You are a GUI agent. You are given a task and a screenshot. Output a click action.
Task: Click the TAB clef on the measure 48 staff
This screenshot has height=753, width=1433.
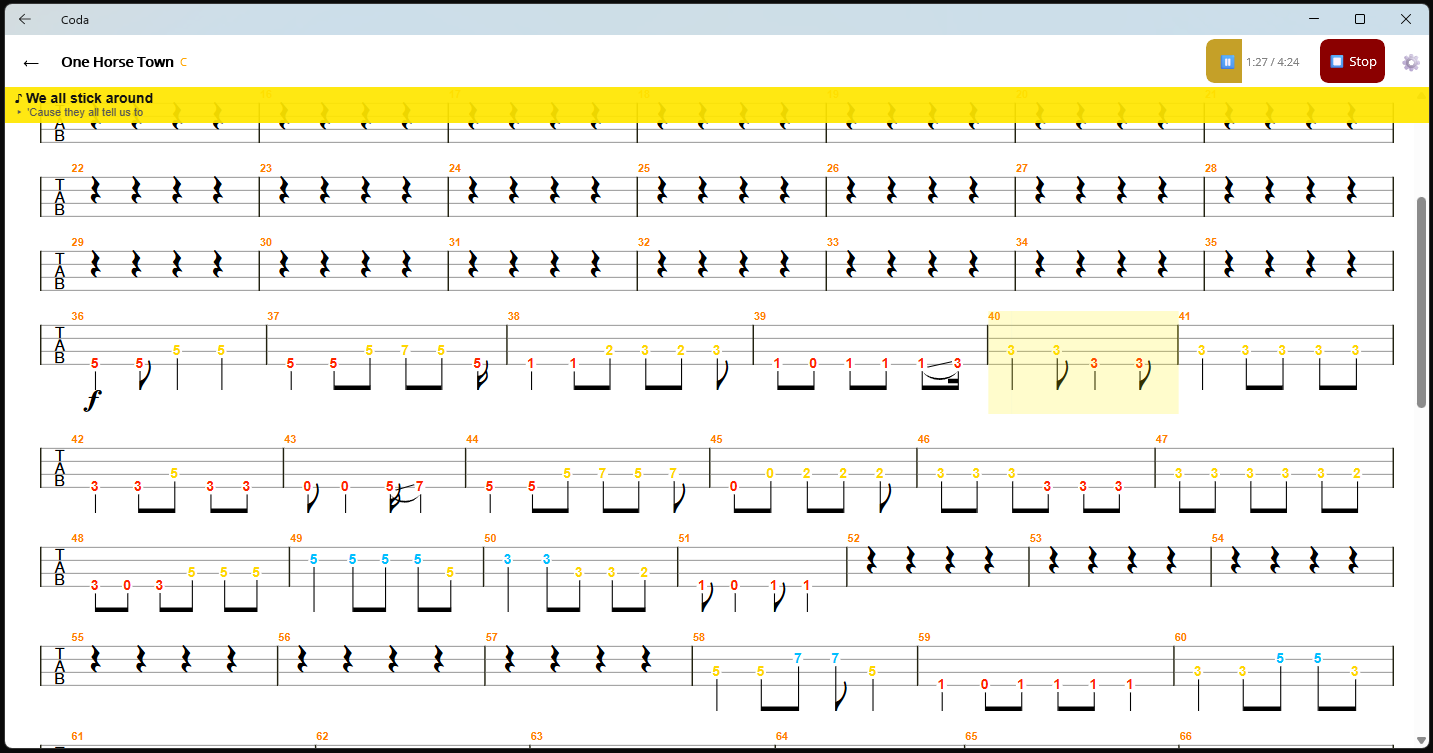(59, 566)
